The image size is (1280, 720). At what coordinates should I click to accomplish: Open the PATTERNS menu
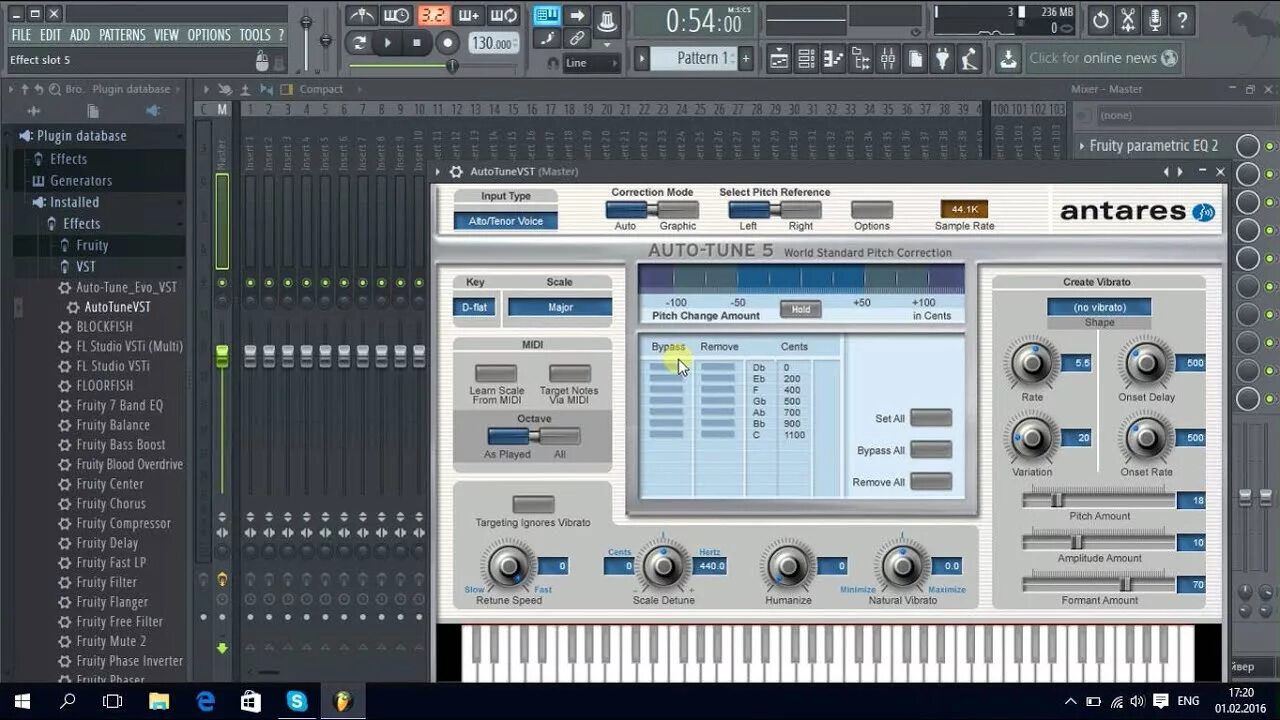coord(122,35)
